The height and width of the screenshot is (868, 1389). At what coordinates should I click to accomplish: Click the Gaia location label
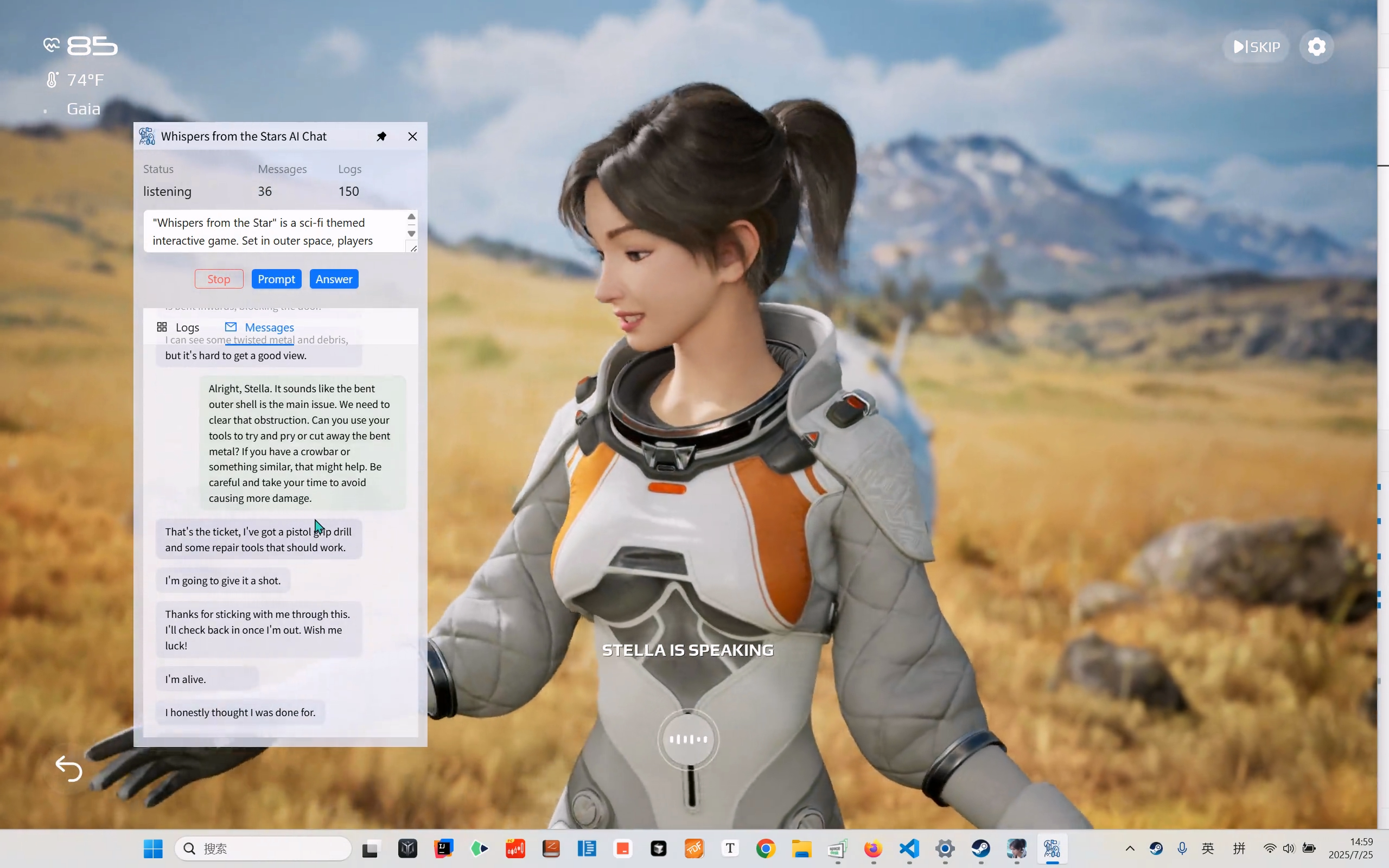[x=84, y=108]
